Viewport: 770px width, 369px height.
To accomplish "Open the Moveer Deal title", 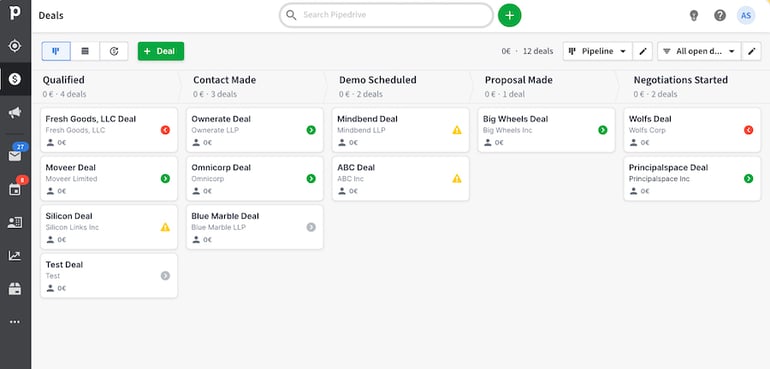I will click(x=71, y=168).
